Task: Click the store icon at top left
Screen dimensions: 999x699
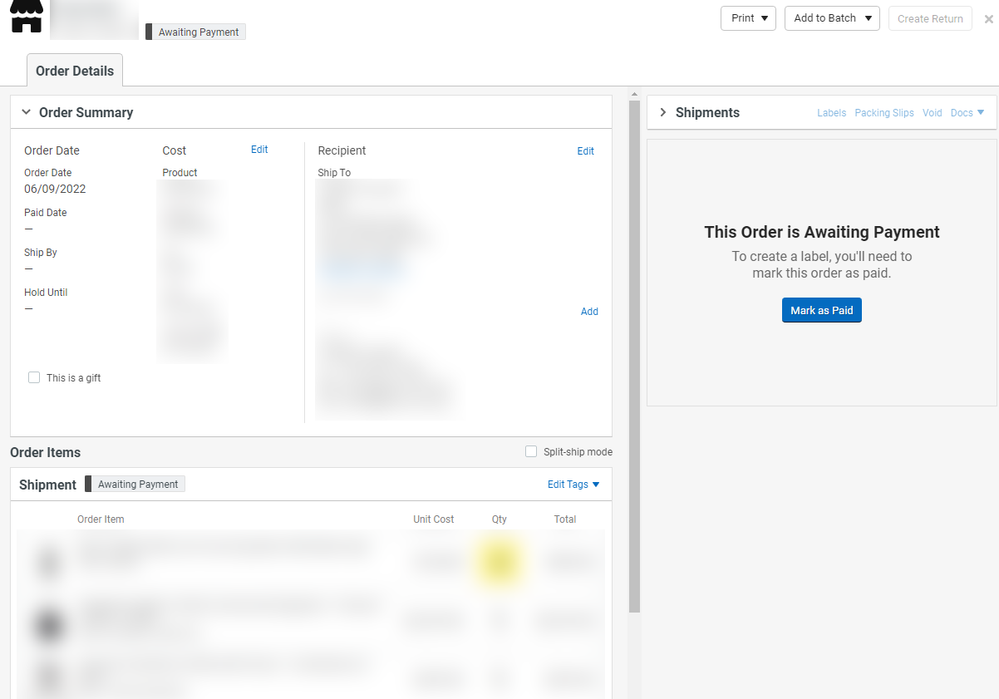Action: click(26, 16)
